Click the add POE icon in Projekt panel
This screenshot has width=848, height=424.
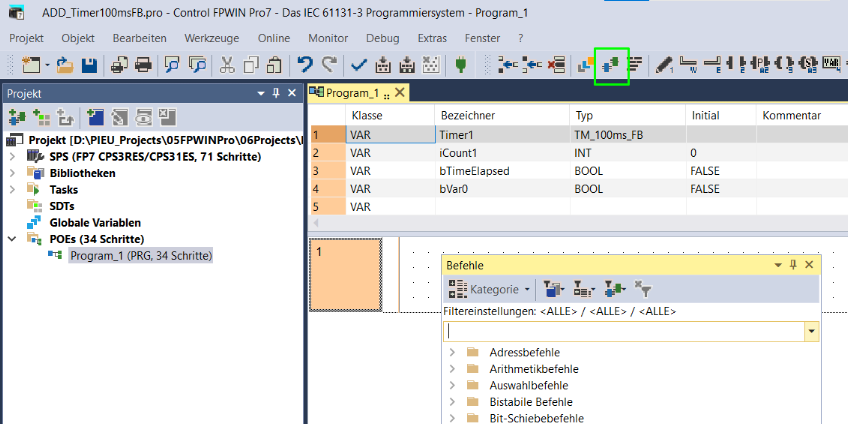(17, 116)
